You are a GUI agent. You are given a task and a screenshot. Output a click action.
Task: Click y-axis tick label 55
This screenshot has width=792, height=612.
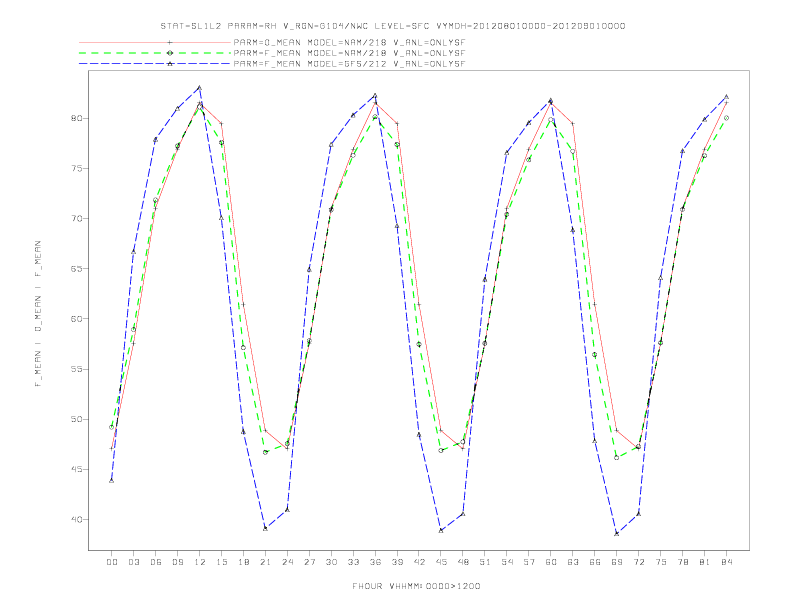[76, 369]
